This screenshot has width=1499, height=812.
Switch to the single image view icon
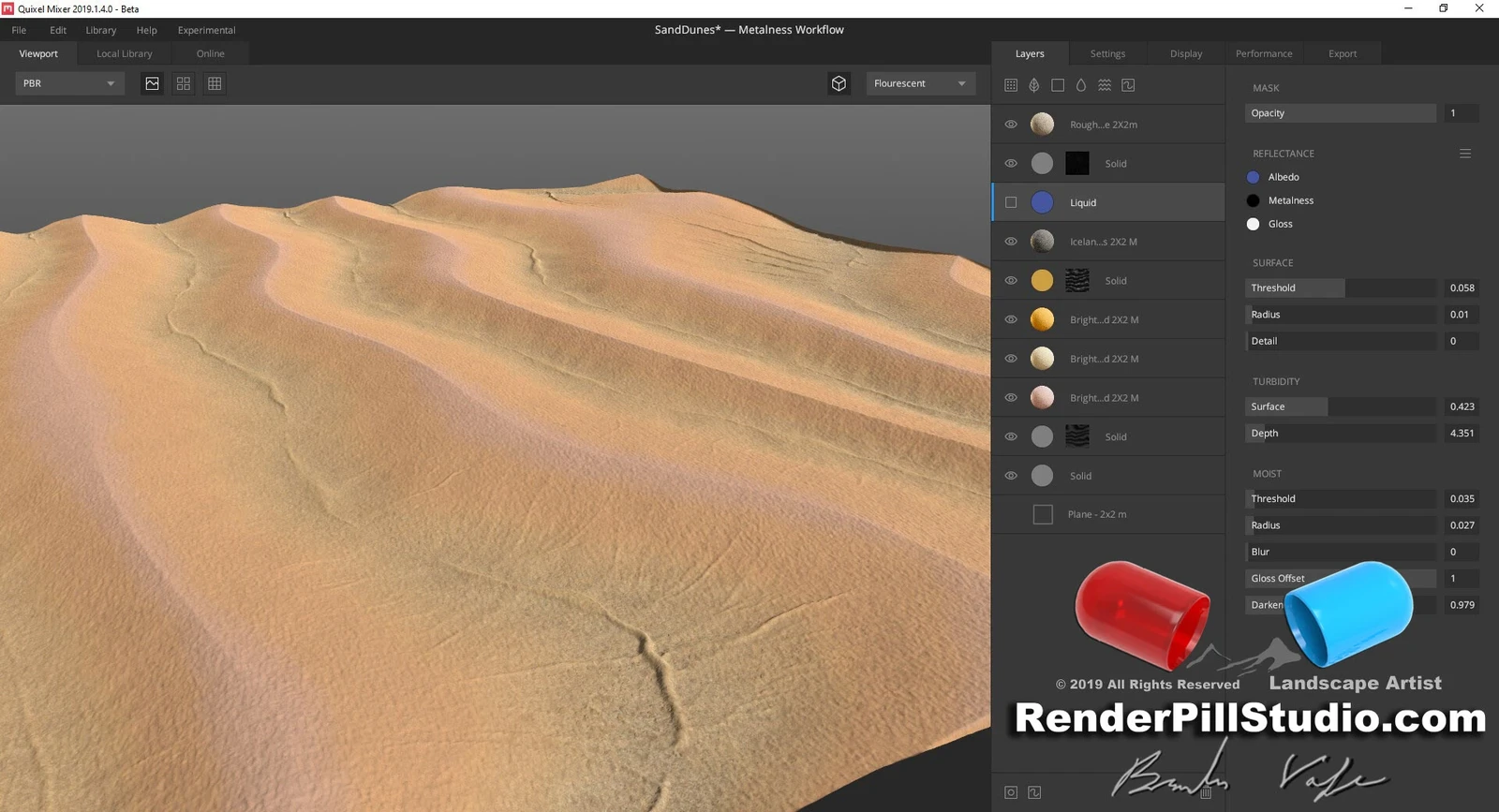tap(152, 83)
